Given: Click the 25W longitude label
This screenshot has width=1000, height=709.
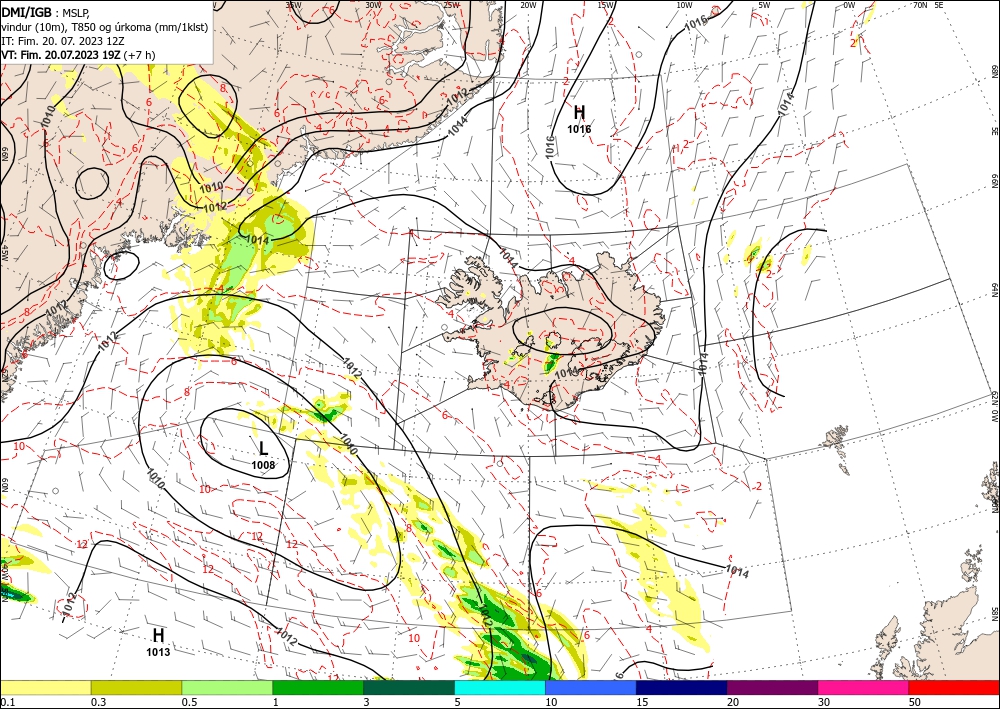Looking at the screenshot, I should [452, 5].
